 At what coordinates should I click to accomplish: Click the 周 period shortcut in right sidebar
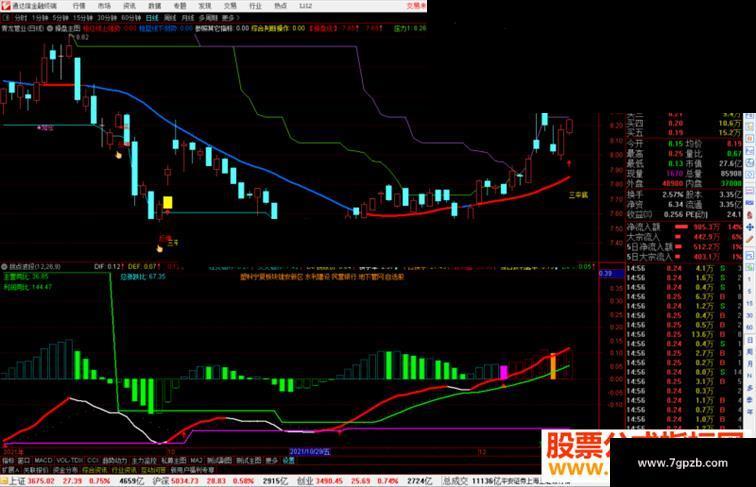click(x=750, y=352)
